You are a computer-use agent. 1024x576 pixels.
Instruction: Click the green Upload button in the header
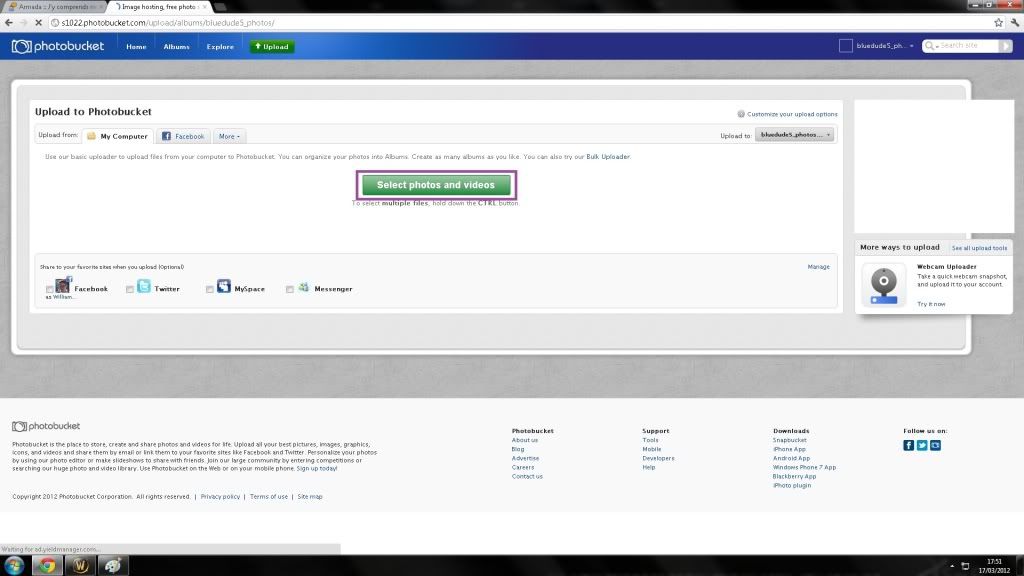coord(272,46)
